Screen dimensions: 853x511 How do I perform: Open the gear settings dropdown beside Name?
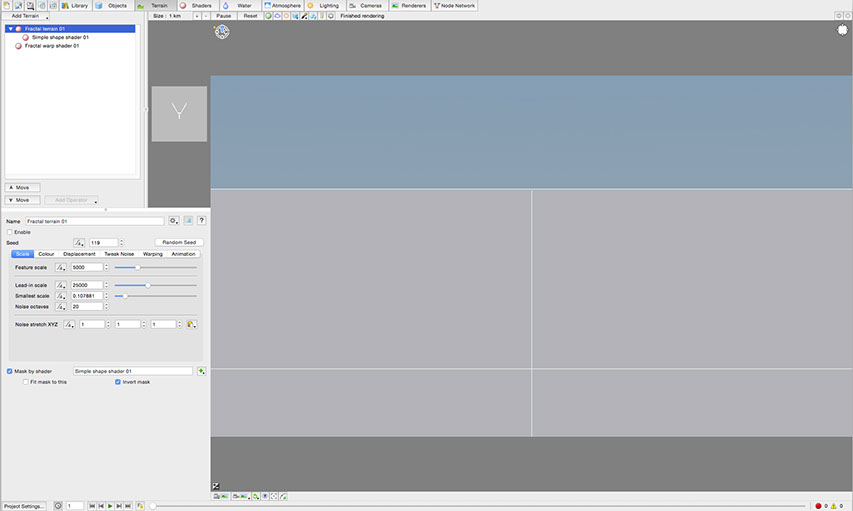174,220
